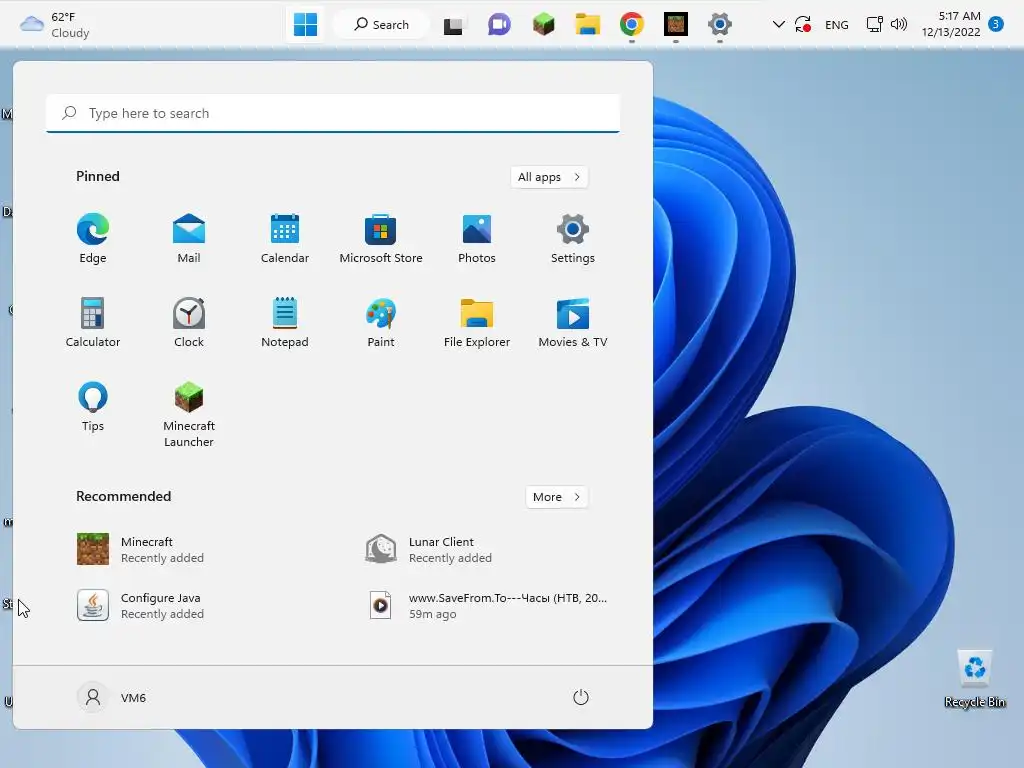Open Movies & TV app

point(573,323)
